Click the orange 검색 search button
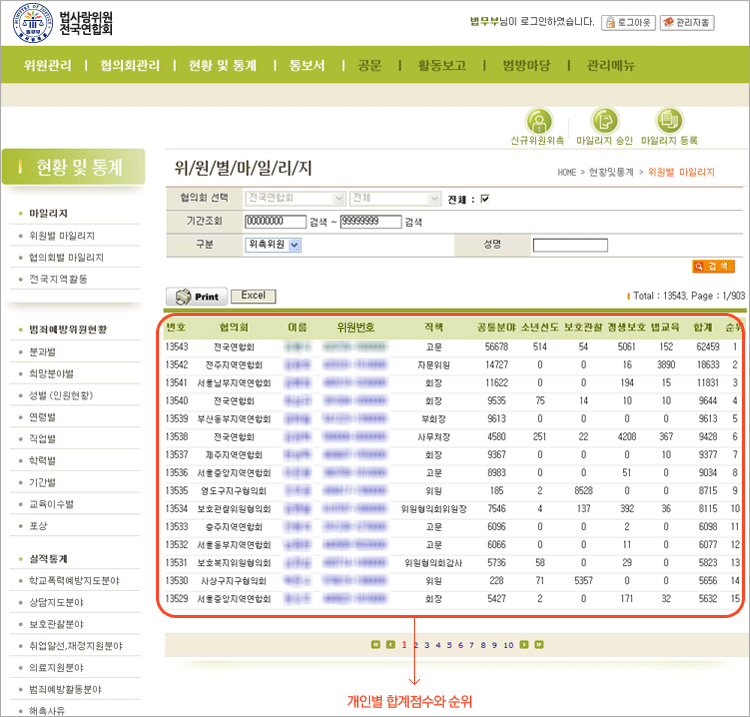 [x=713, y=266]
